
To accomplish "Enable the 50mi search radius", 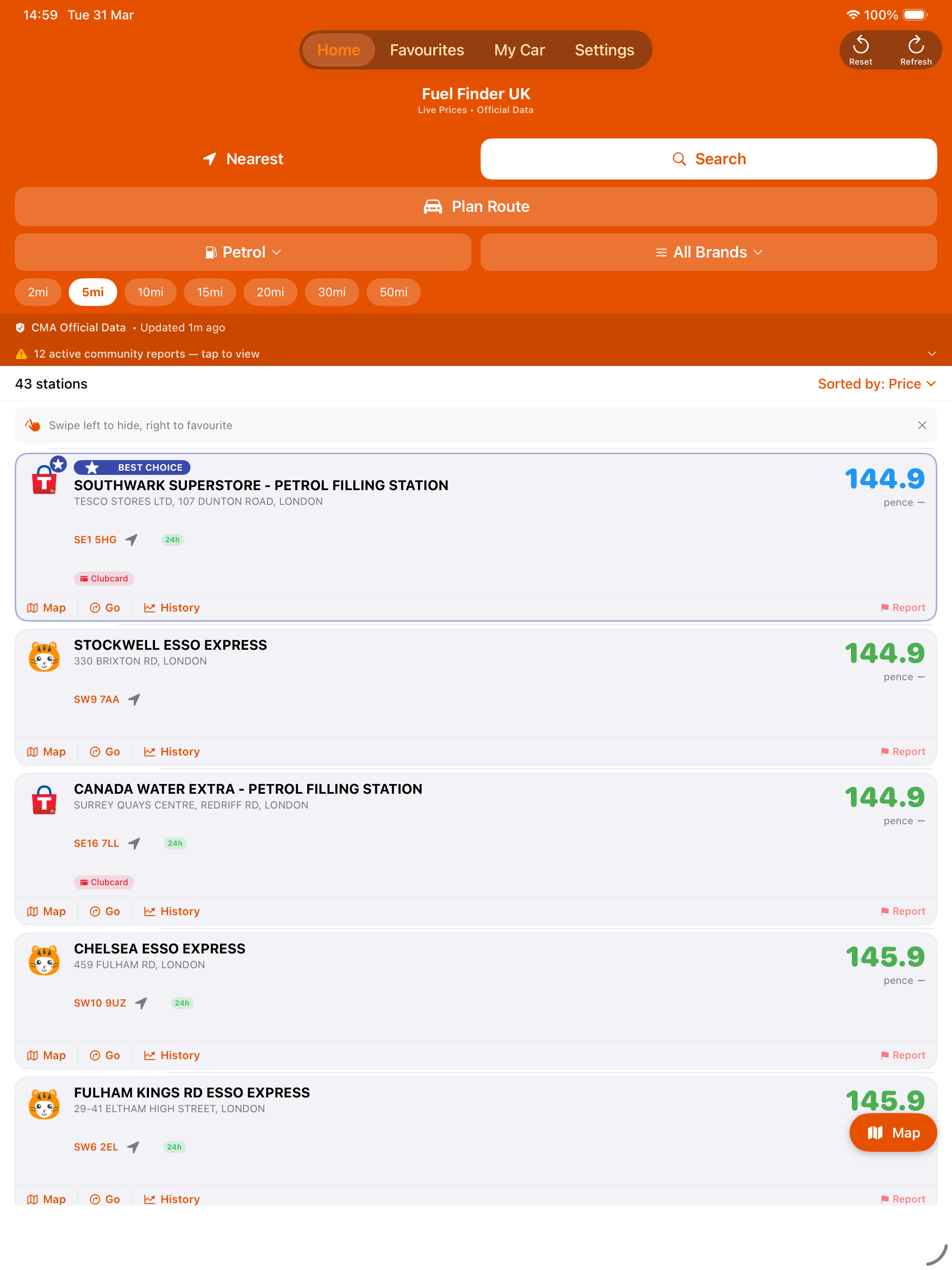I will [393, 292].
